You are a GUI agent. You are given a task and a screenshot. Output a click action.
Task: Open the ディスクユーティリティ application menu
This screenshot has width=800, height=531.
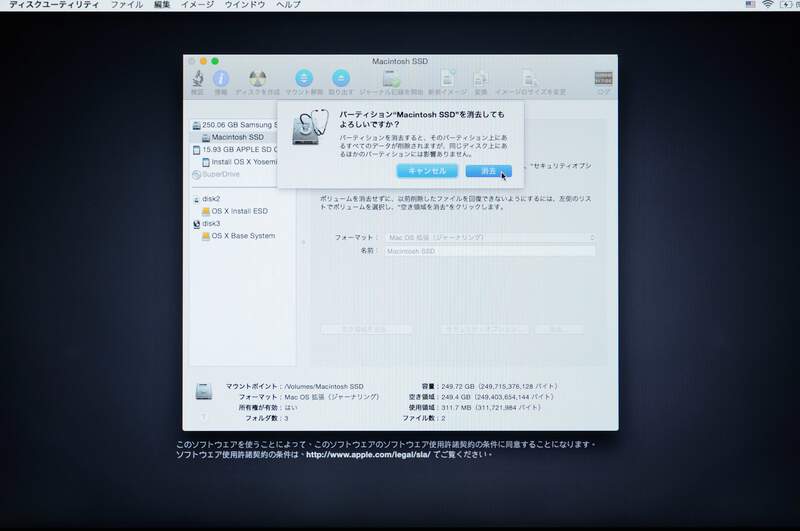[x=54, y=5]
